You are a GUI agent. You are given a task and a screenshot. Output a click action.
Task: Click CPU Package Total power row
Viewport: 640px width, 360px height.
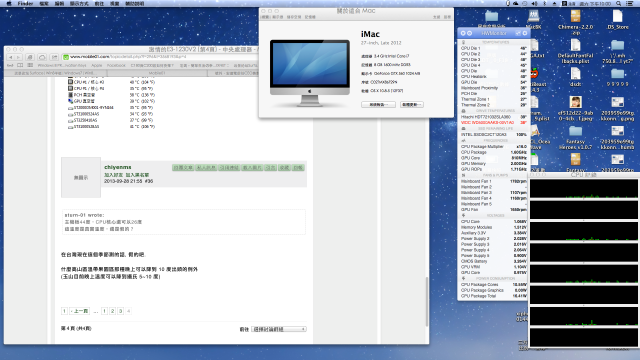(493, 296)
